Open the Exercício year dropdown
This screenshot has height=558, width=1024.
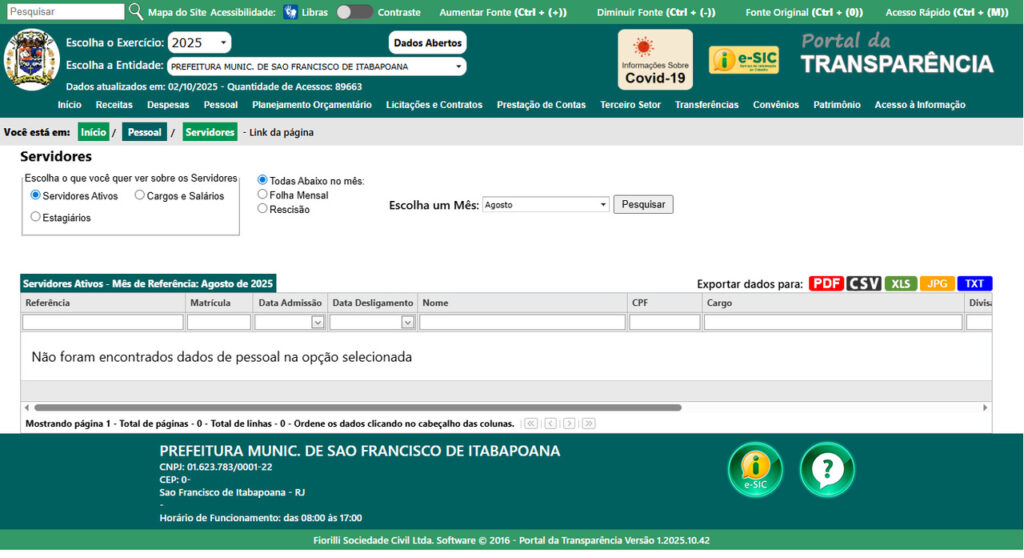(x=199, y=43)
